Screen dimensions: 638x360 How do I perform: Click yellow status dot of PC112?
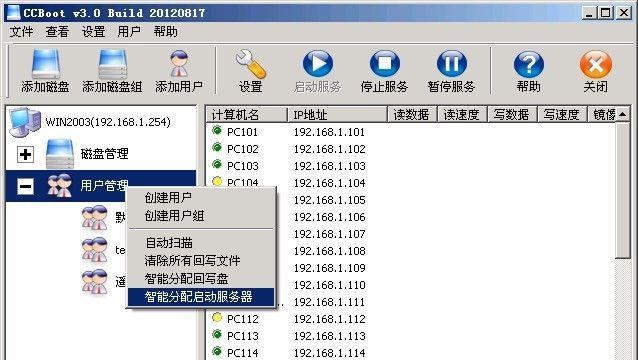pyautogui.click(x=217, y=317)
